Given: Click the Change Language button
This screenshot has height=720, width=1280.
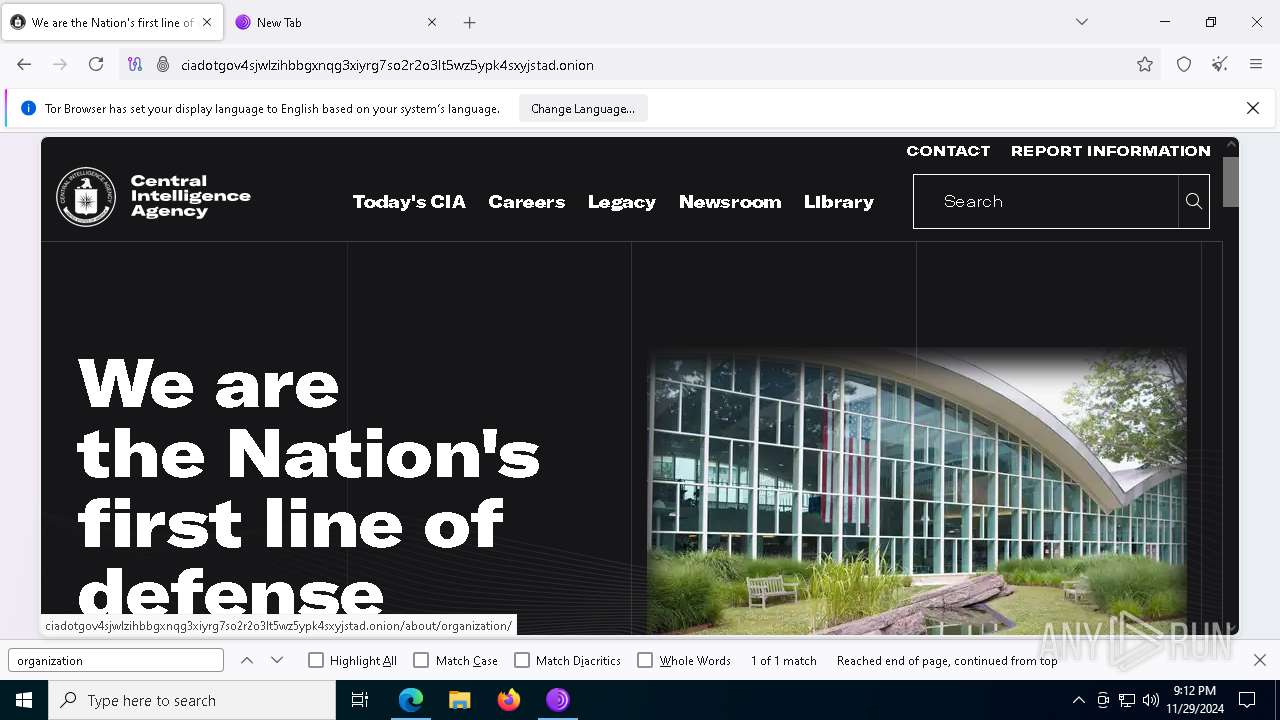Looking at the screenshot, I should tap(583, 108).
